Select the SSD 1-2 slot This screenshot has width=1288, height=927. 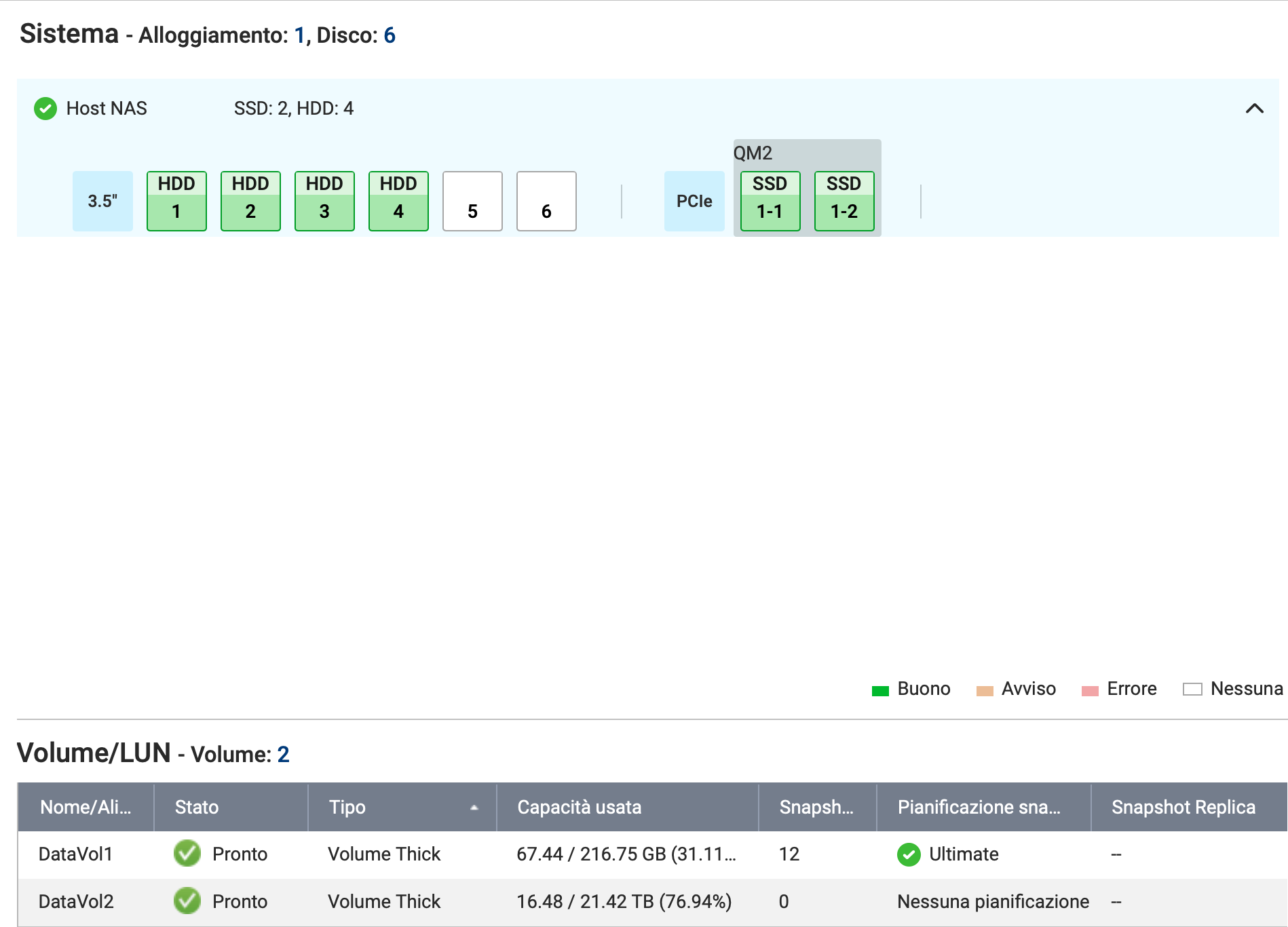tap(844, 201)
